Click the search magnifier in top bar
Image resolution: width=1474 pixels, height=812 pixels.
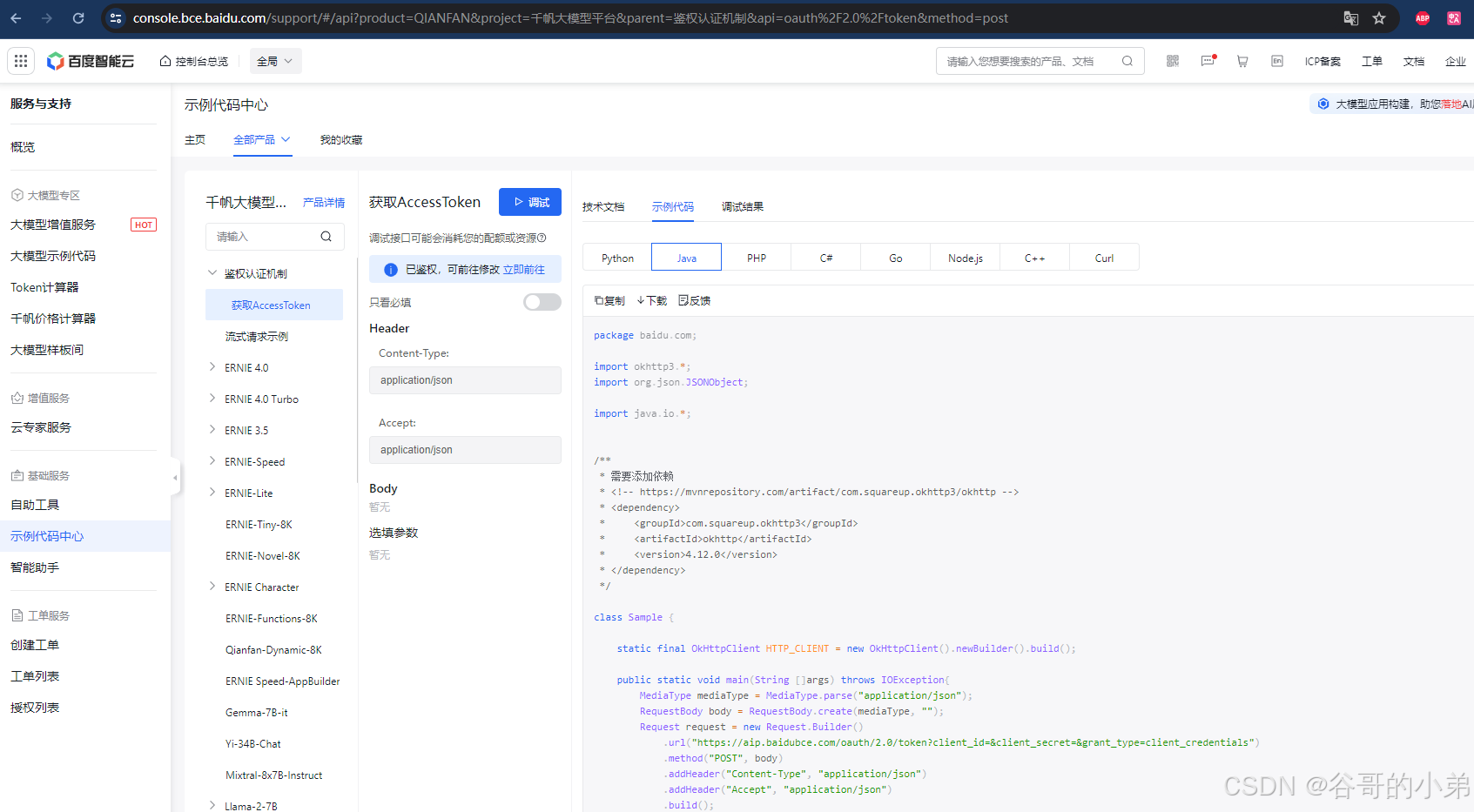pos(1127,61)
